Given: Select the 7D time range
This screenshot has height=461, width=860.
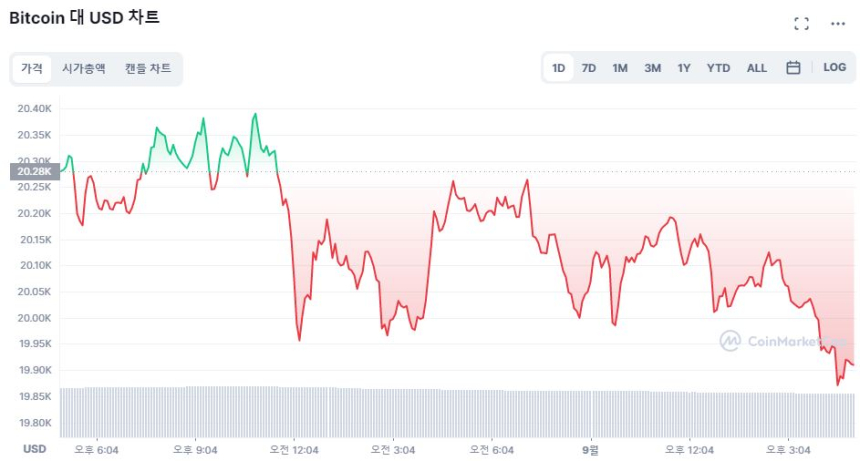Looking at the screenshot, I should tap(589, 68).
